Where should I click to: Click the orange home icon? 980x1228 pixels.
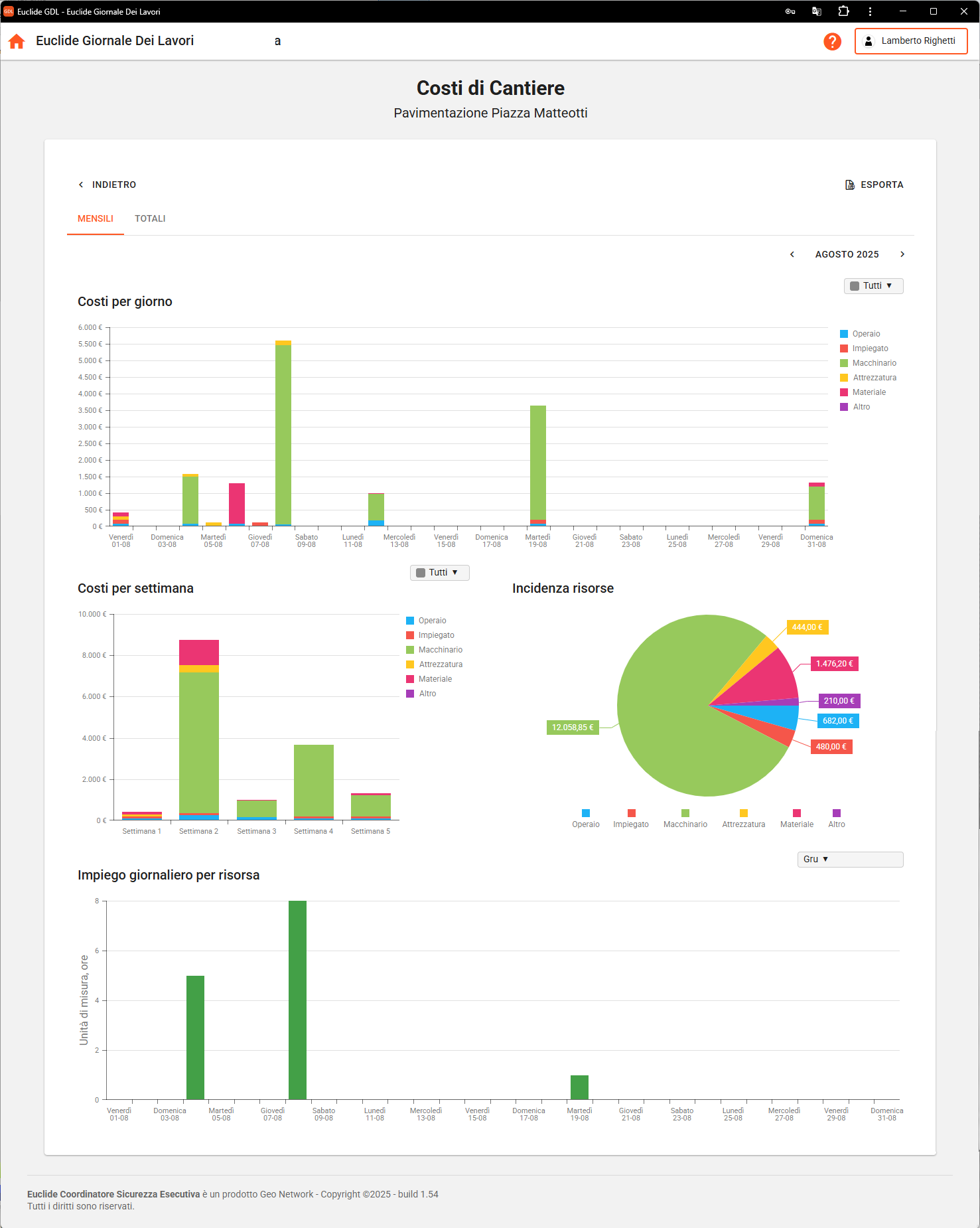pos(17,41)
